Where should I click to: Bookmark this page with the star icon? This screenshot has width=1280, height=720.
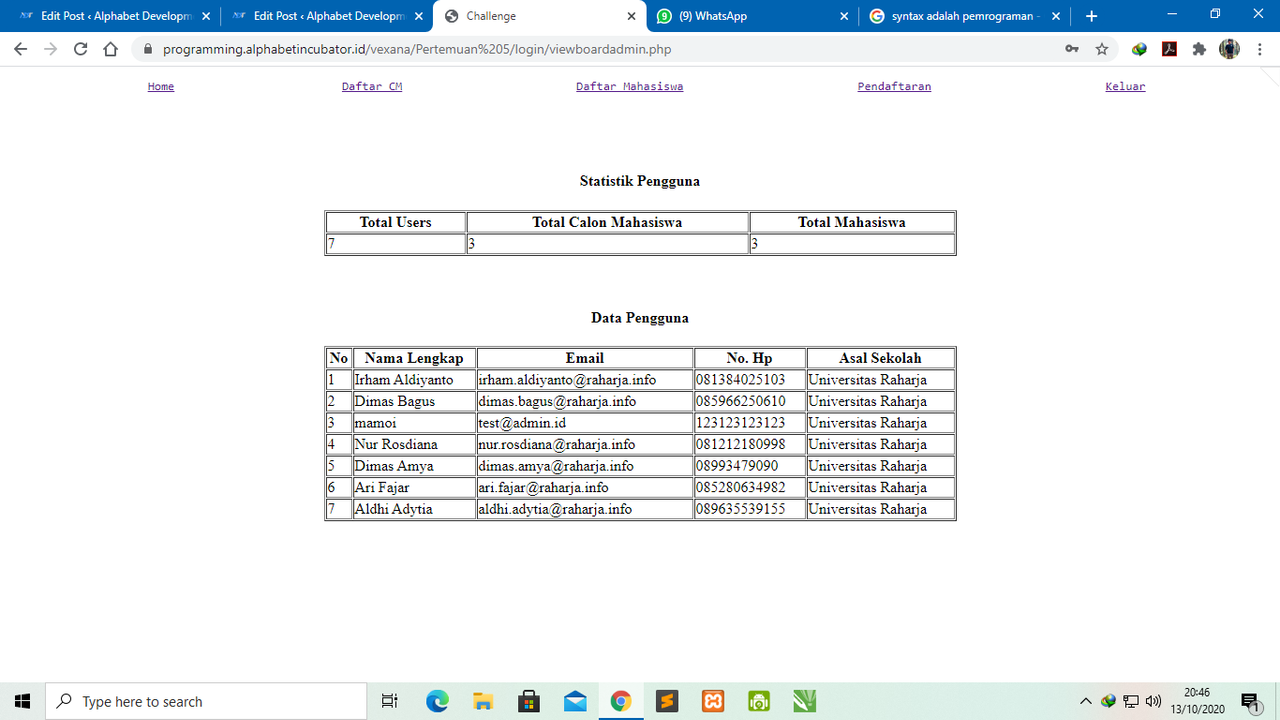(1102, 49)
